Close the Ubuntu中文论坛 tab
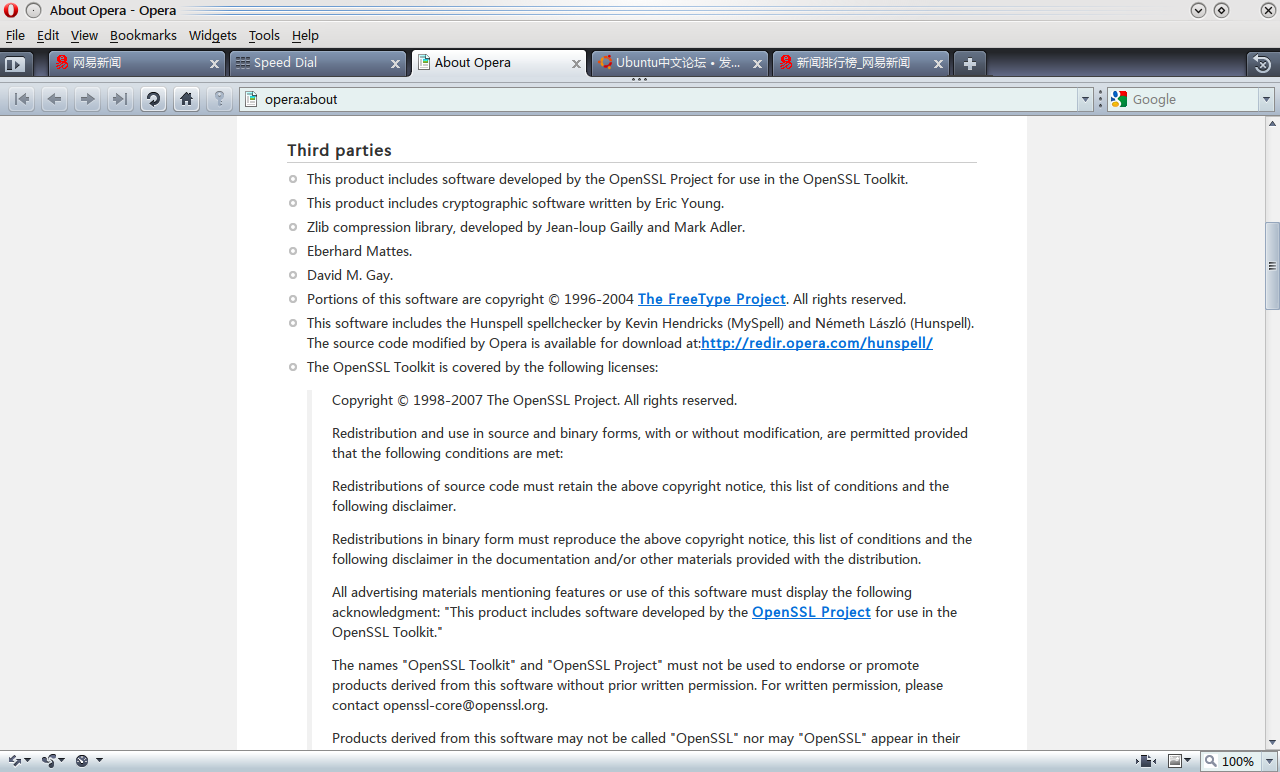 pos(757,63)
